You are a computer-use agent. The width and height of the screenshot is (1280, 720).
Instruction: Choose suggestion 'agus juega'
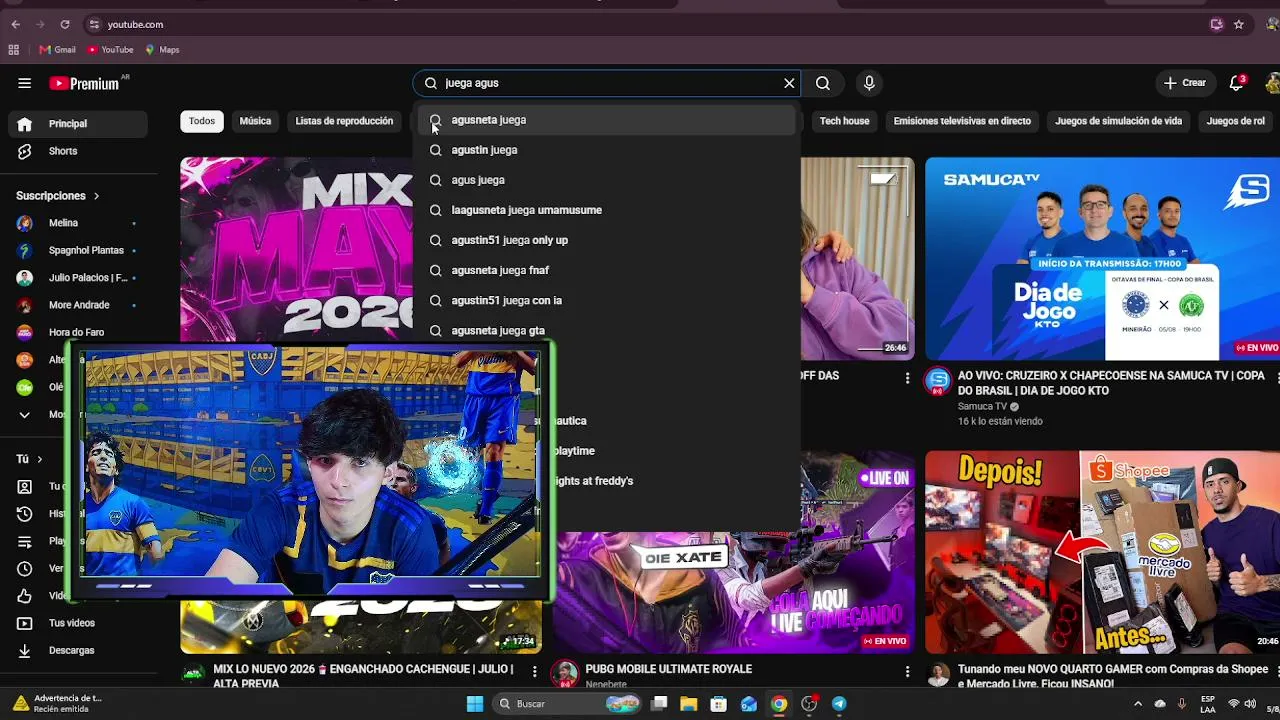pos(607,180)
